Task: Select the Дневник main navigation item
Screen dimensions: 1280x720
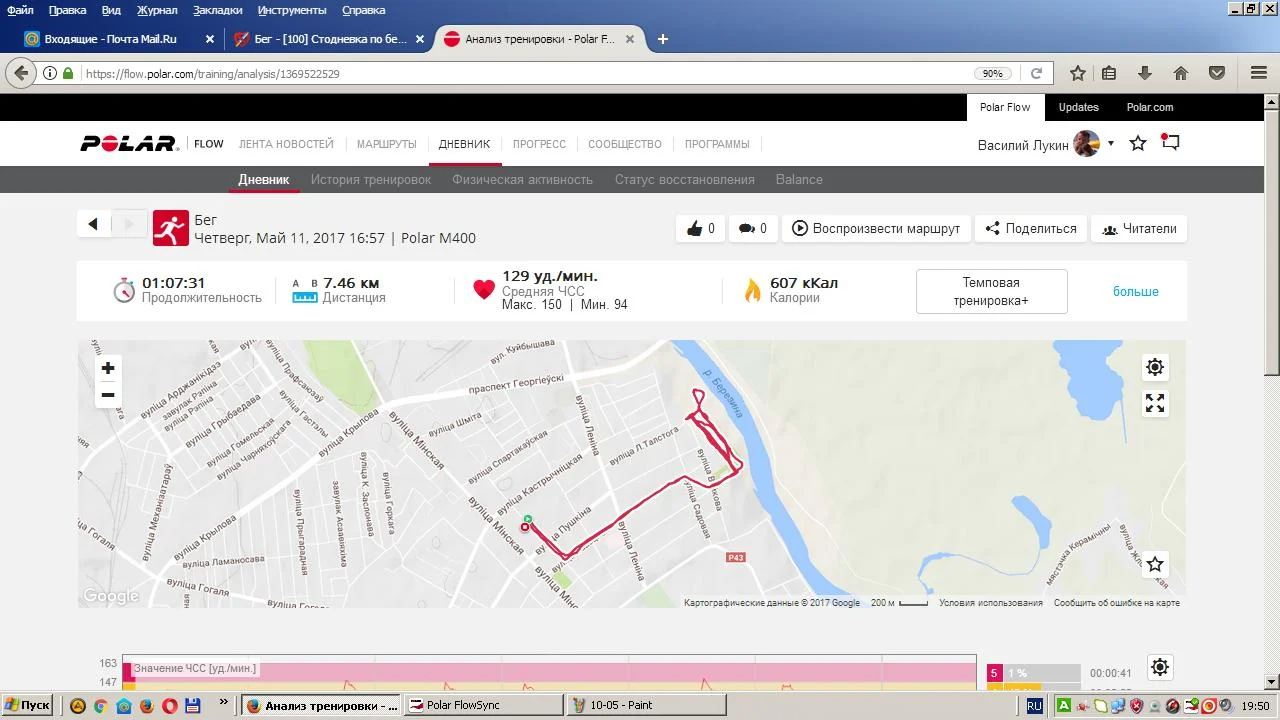Action: click(465, 144)
